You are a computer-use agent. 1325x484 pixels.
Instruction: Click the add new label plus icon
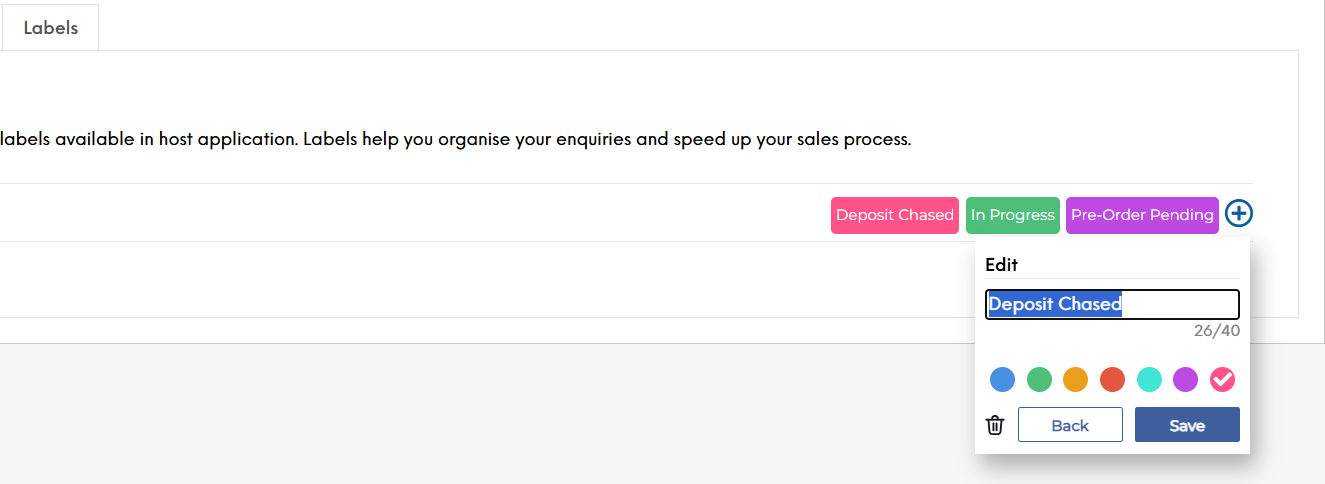[1239, 213]
